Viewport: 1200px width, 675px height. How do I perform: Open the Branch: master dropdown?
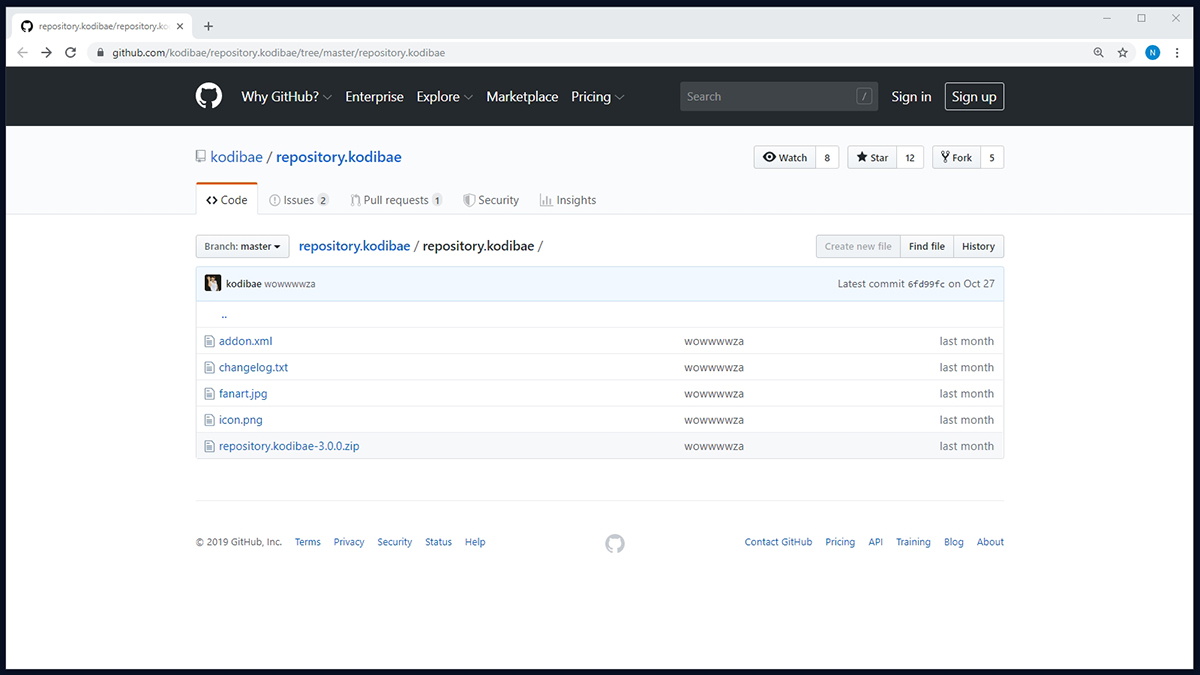tap(242, 246)
